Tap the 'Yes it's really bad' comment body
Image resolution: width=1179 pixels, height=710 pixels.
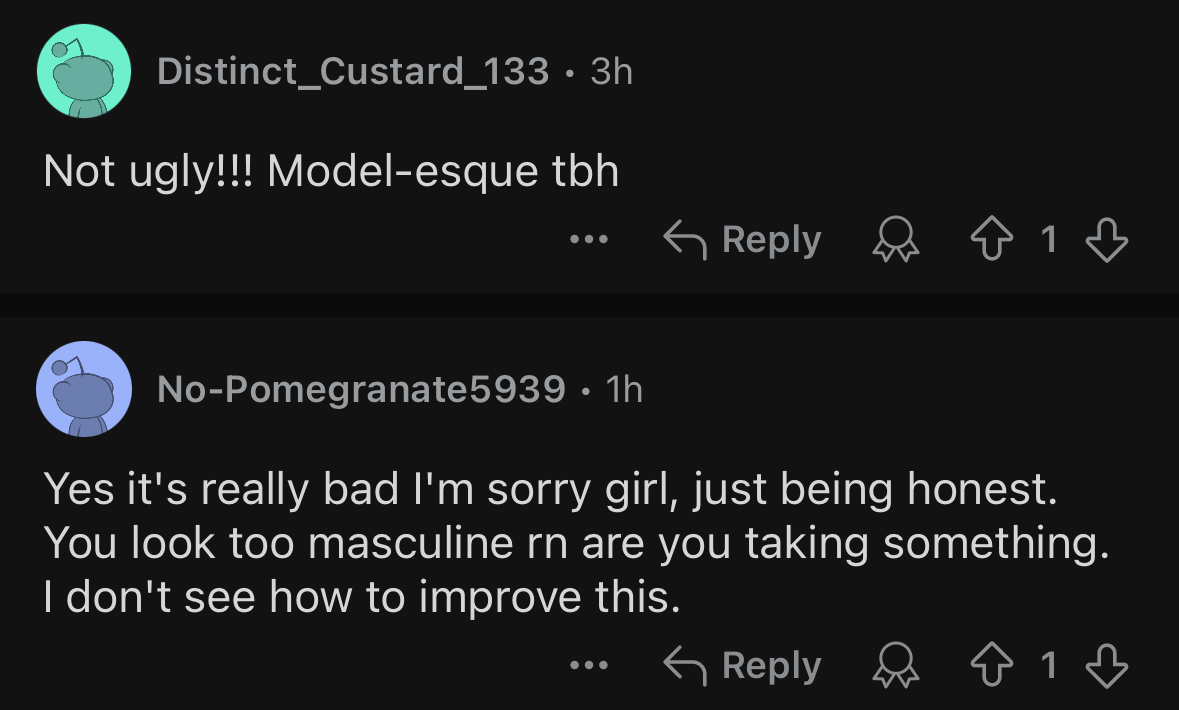click(x=577, y=542)
